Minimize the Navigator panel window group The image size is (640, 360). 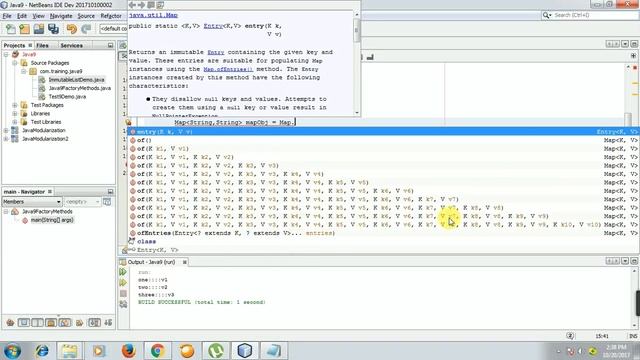click(110, 191)
